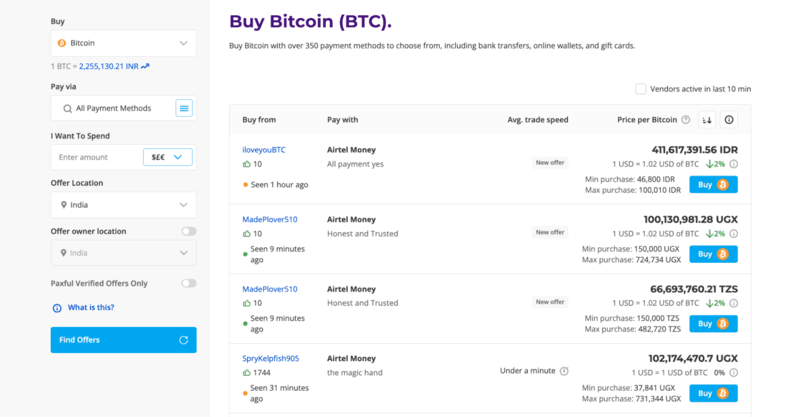Viewport: 800px width, 417px height.
Task: Click the What is this? link
Action: 91,307
